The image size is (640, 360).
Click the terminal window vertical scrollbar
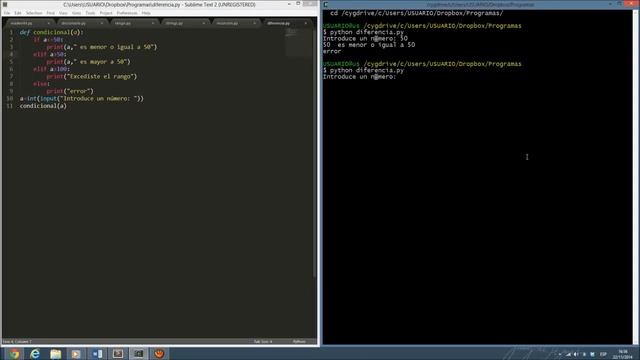click(x=636, y=176)
